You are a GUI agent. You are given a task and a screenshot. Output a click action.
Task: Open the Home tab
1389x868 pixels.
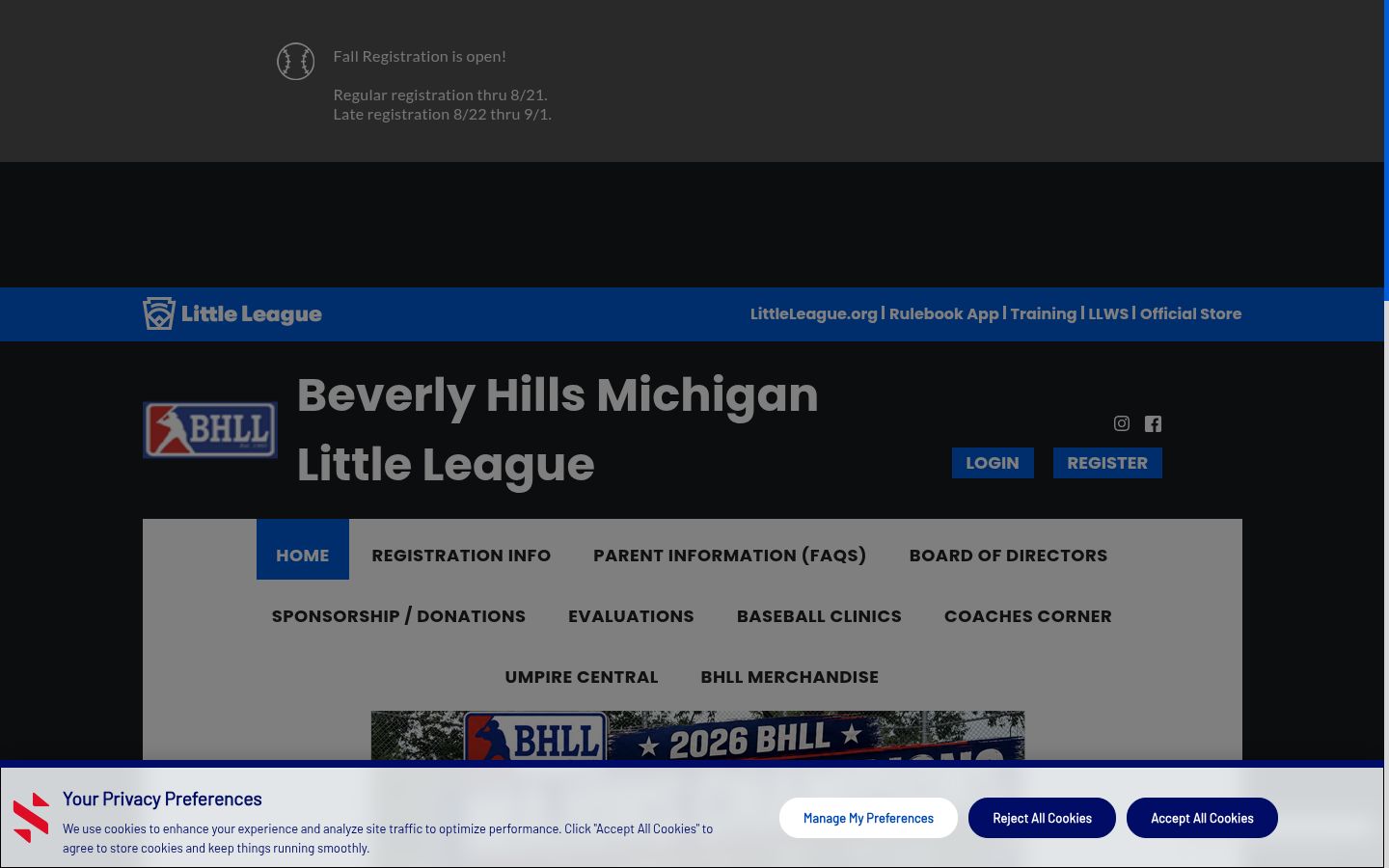pyautogui.click(x=303, y=555)
